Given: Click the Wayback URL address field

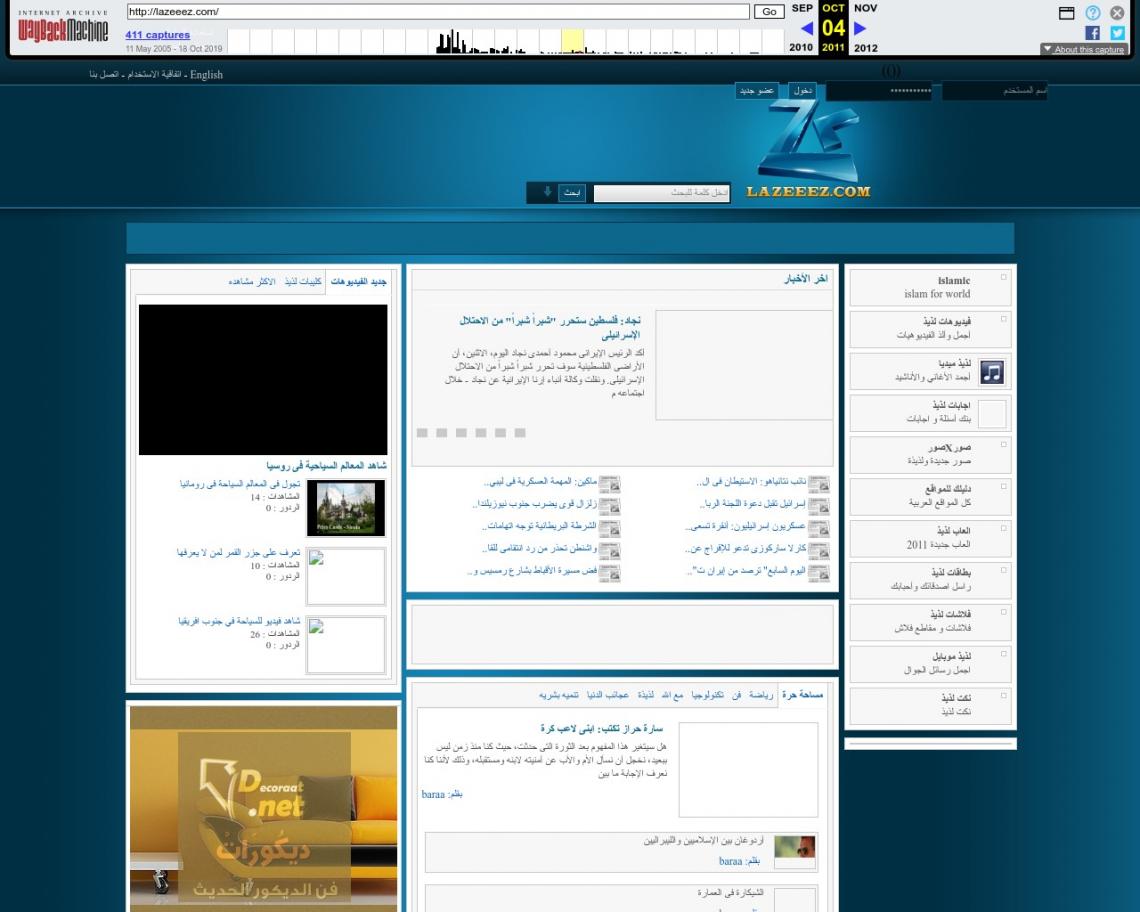Looking at the screenshot, I should (x=438, y=12).
